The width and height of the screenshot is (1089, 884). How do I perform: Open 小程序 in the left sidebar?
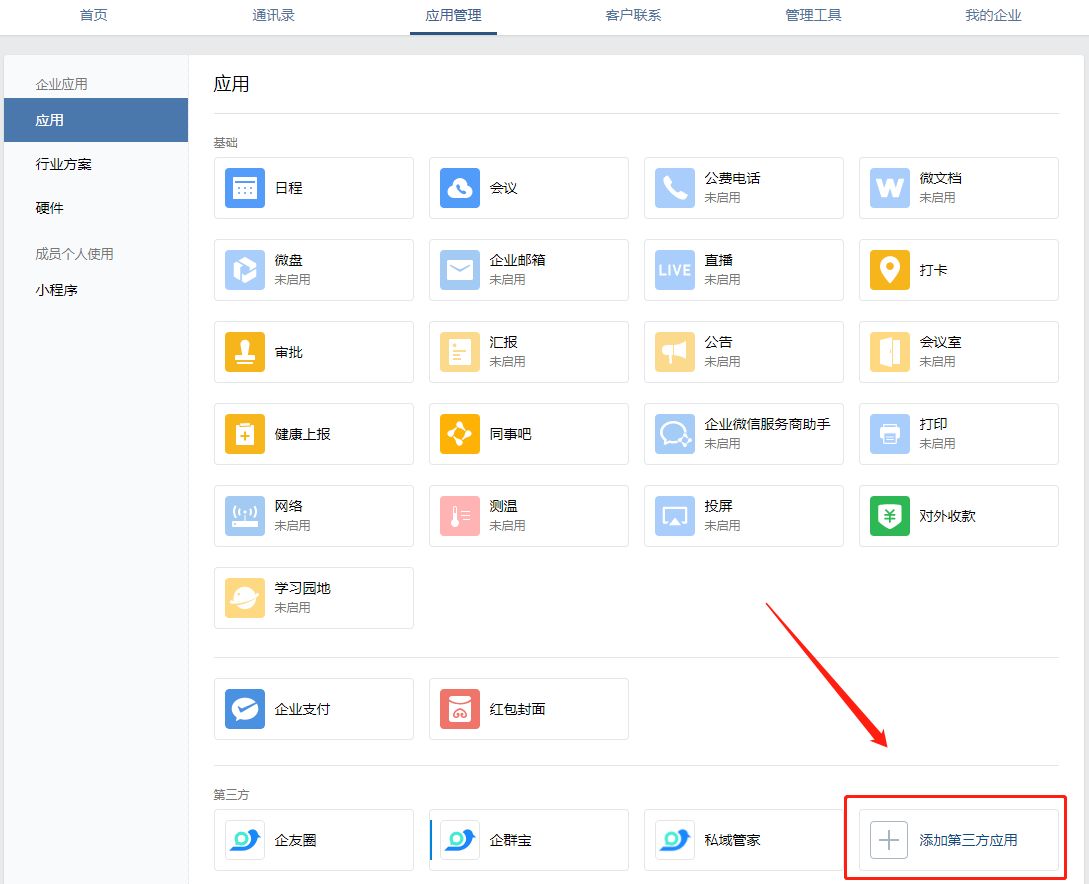(57, 291)
